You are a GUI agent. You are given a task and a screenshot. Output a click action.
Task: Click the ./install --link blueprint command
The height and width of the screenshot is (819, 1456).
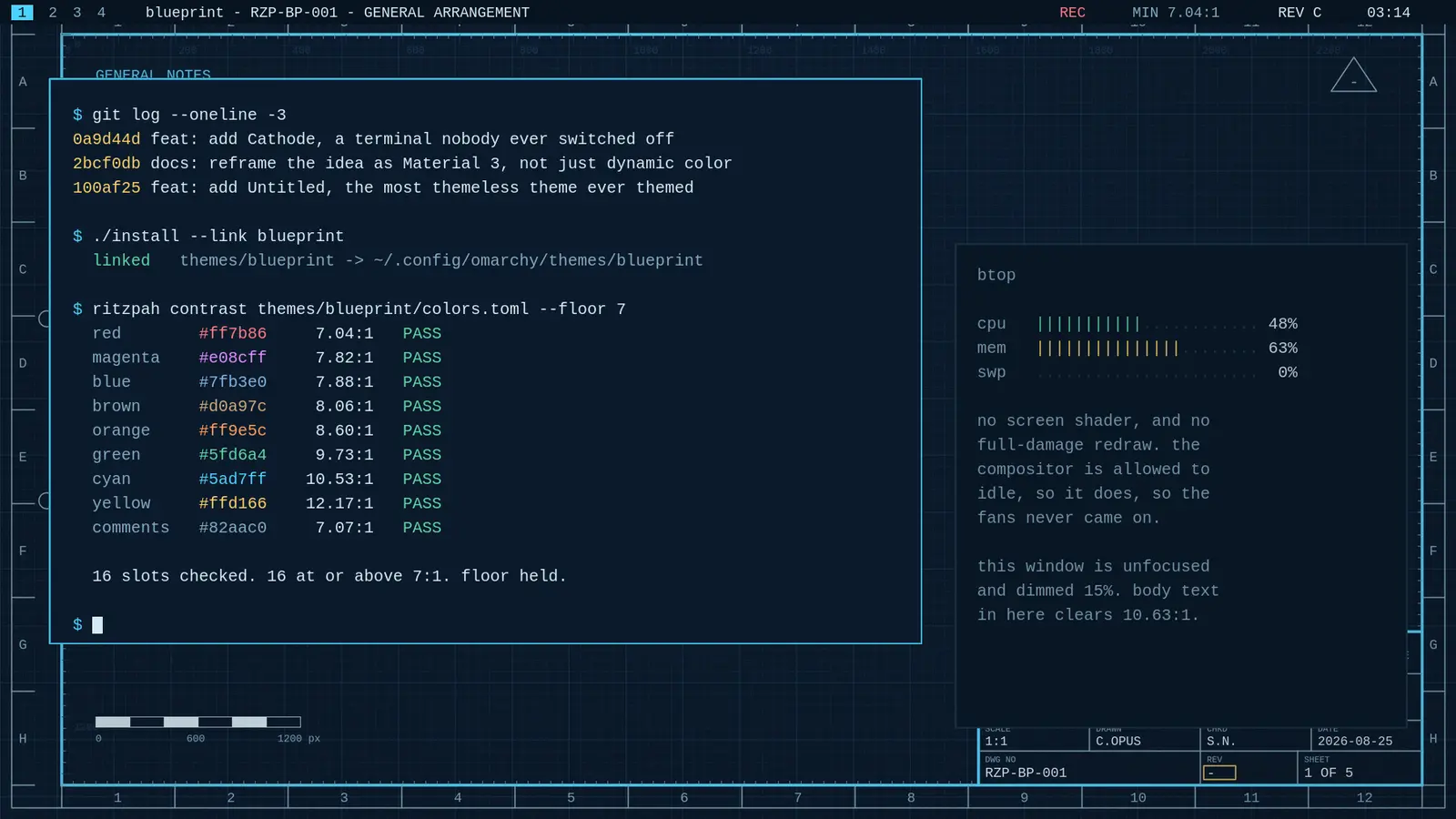click(x=218, y=237)
